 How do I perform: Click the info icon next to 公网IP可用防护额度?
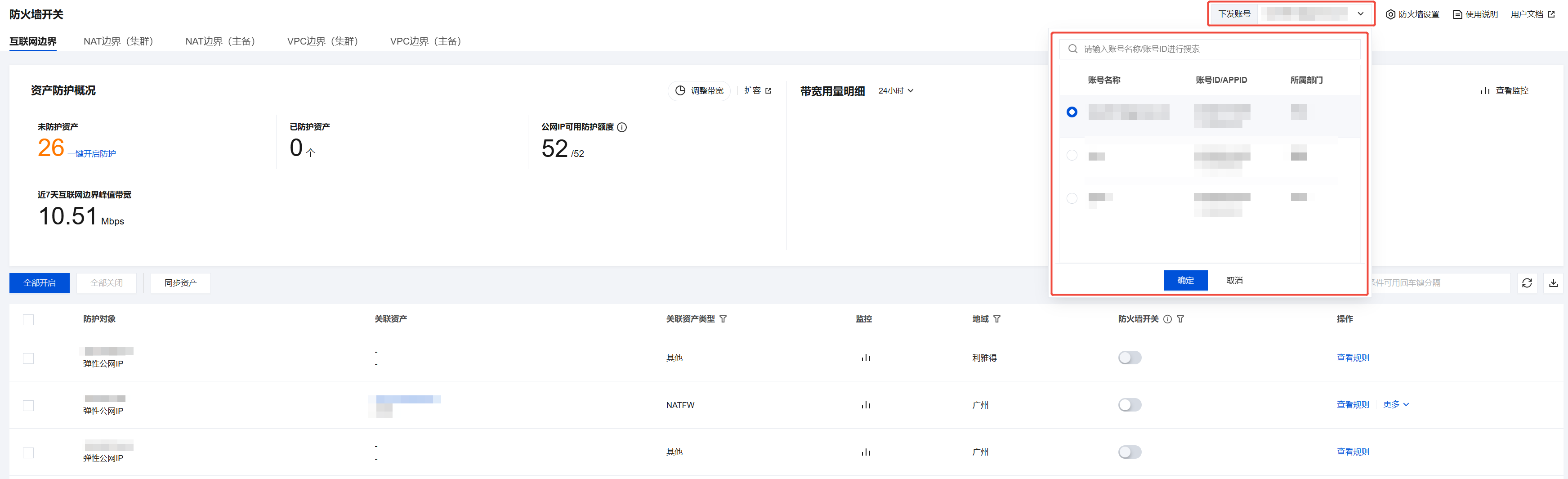point(621,127)
